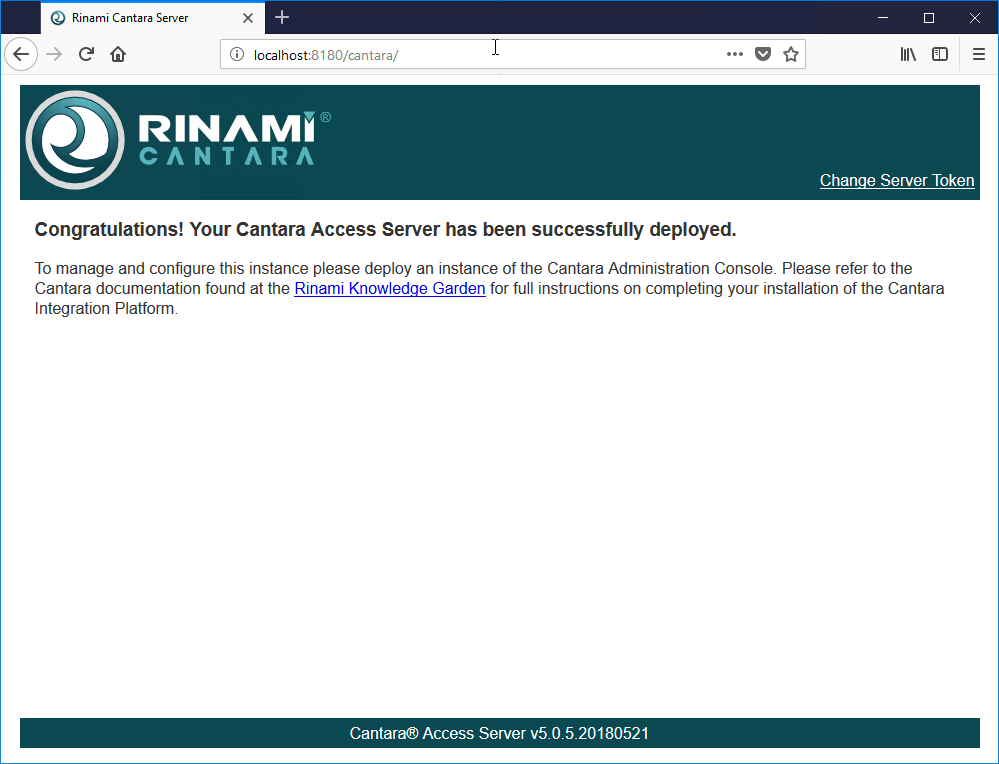Maximize the browser window
This screenshot has width=999, height=764.
pos(928,17)
